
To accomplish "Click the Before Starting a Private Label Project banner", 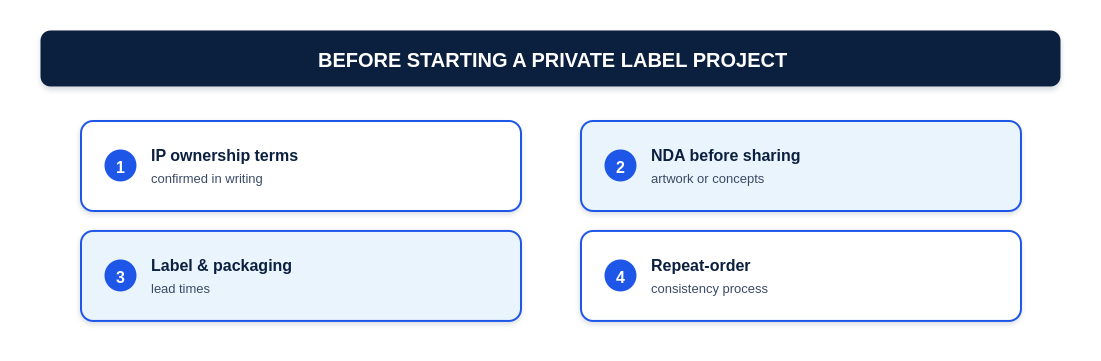I will pos(550,58).
